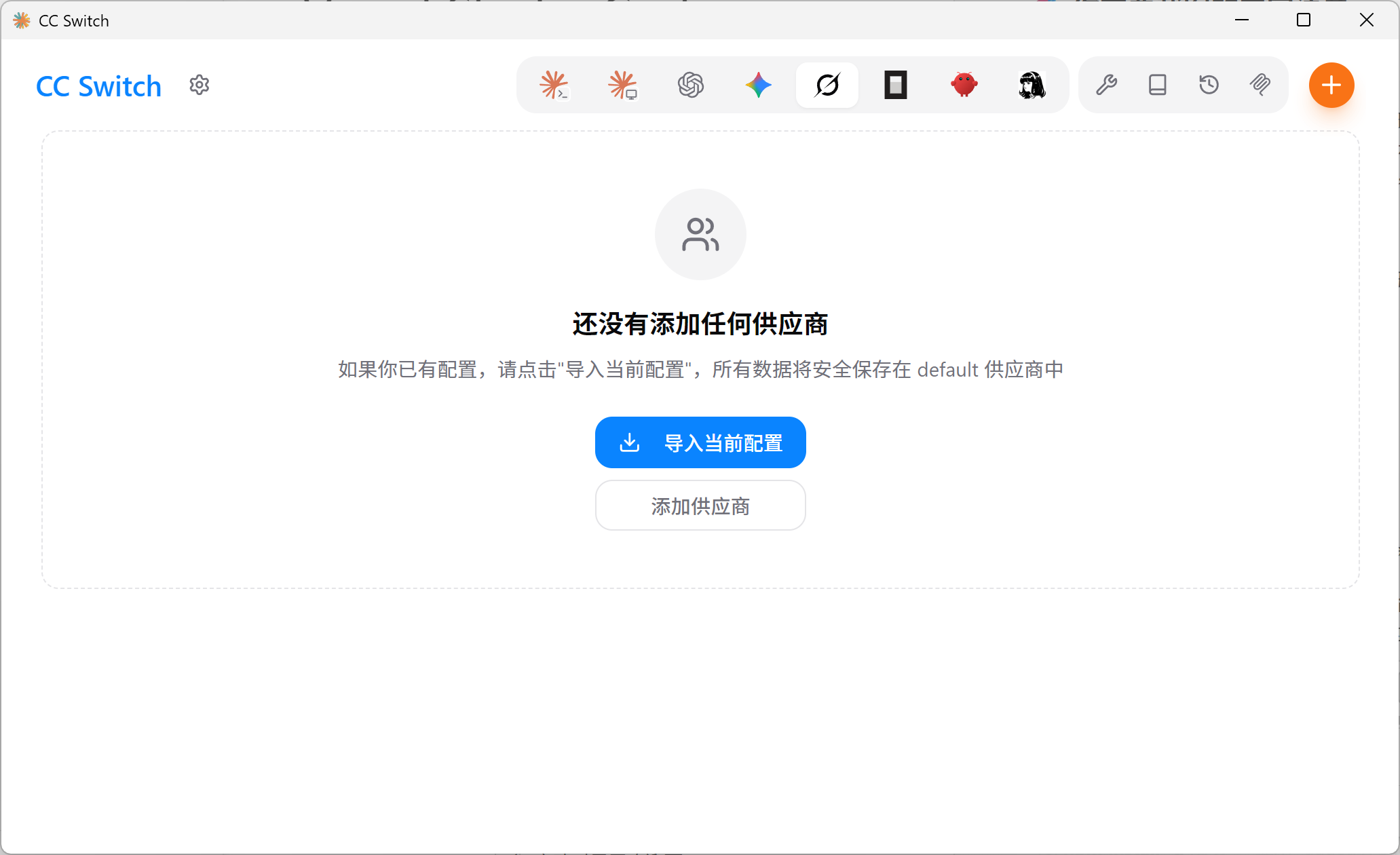Open settings via the gear icon

pos(199,85)
